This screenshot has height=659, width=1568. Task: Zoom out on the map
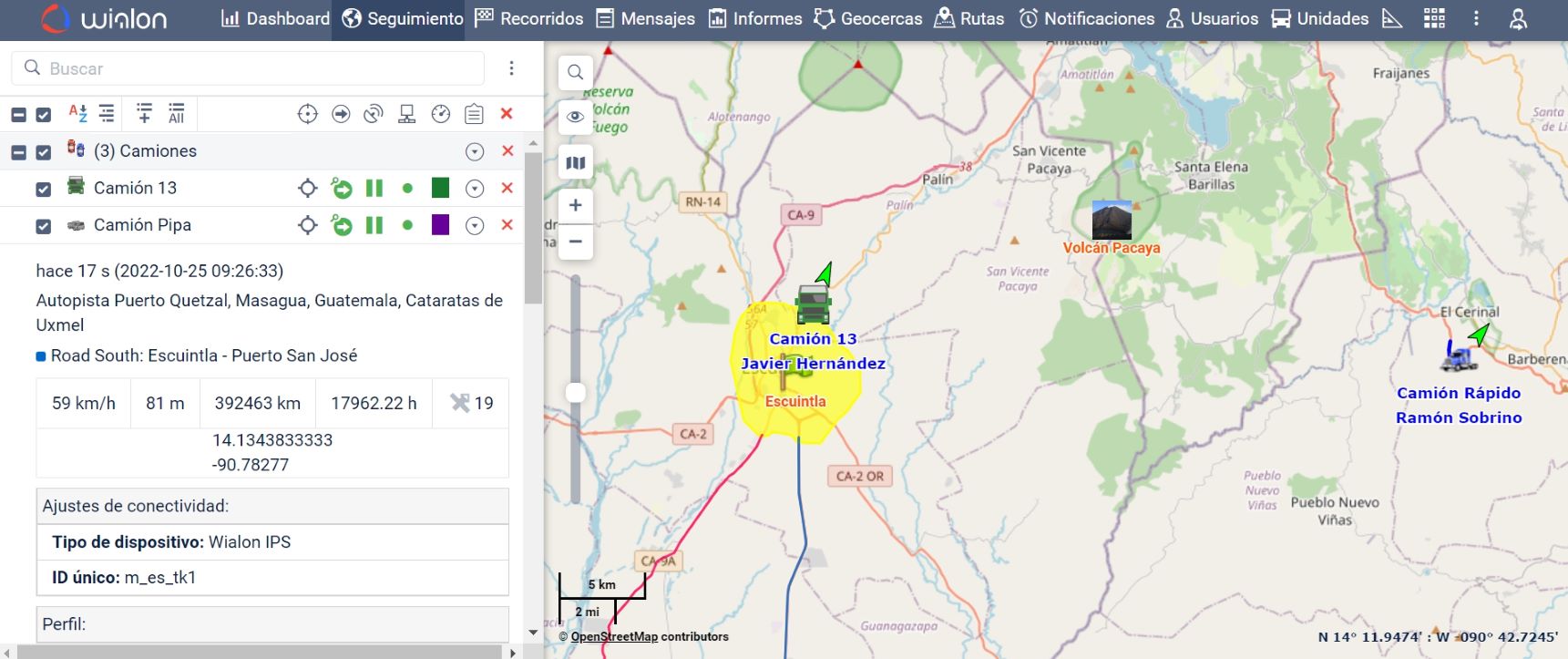click(x=575, y=242)
